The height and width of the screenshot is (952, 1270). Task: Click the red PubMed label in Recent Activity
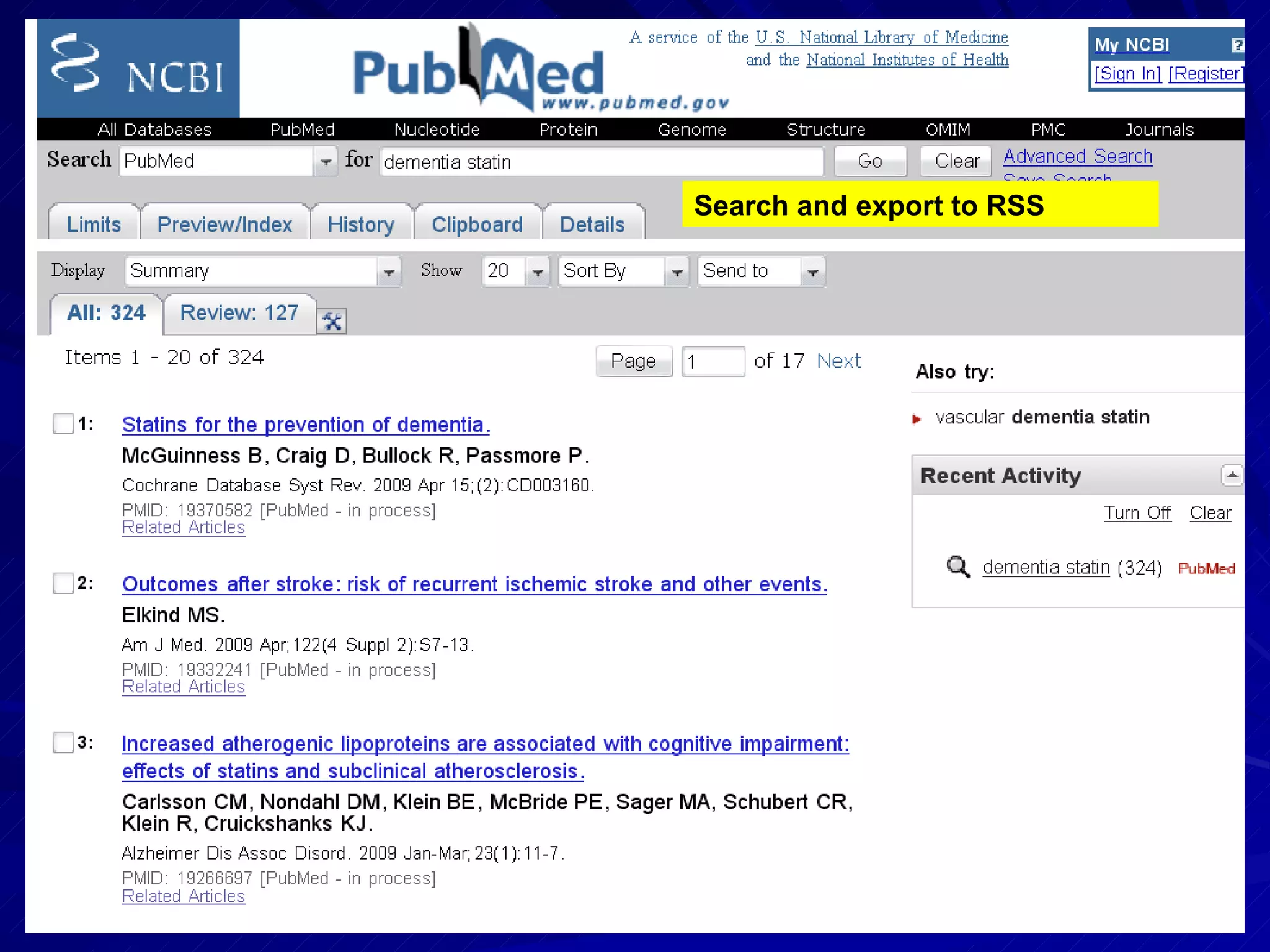tap(1207, 568)
